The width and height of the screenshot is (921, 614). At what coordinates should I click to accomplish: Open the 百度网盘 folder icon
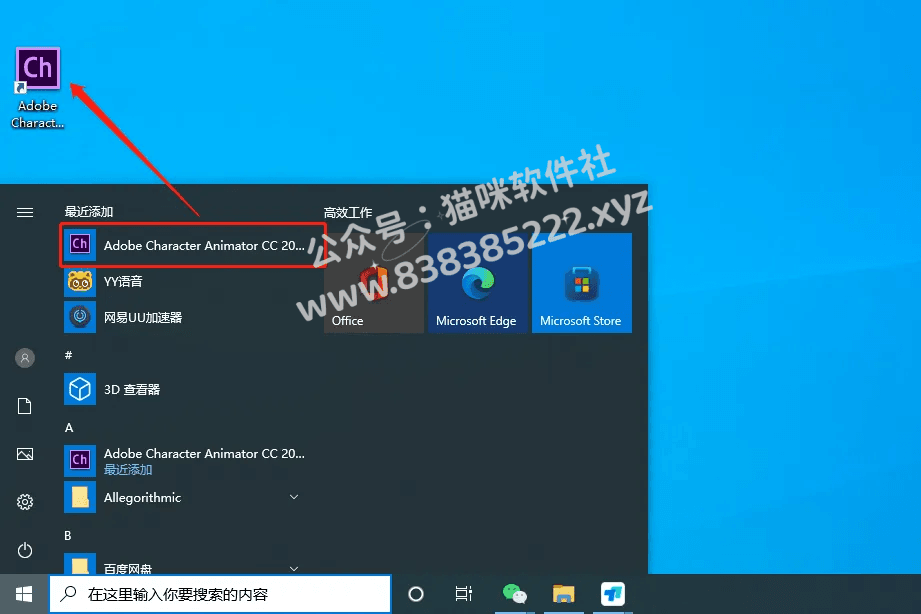pos(80,564)
